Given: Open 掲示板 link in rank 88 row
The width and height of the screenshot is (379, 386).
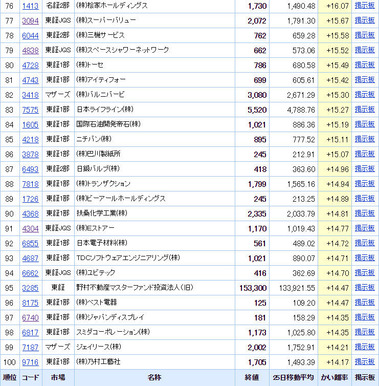Looking at the screenshot, I should tap(365, 183).
